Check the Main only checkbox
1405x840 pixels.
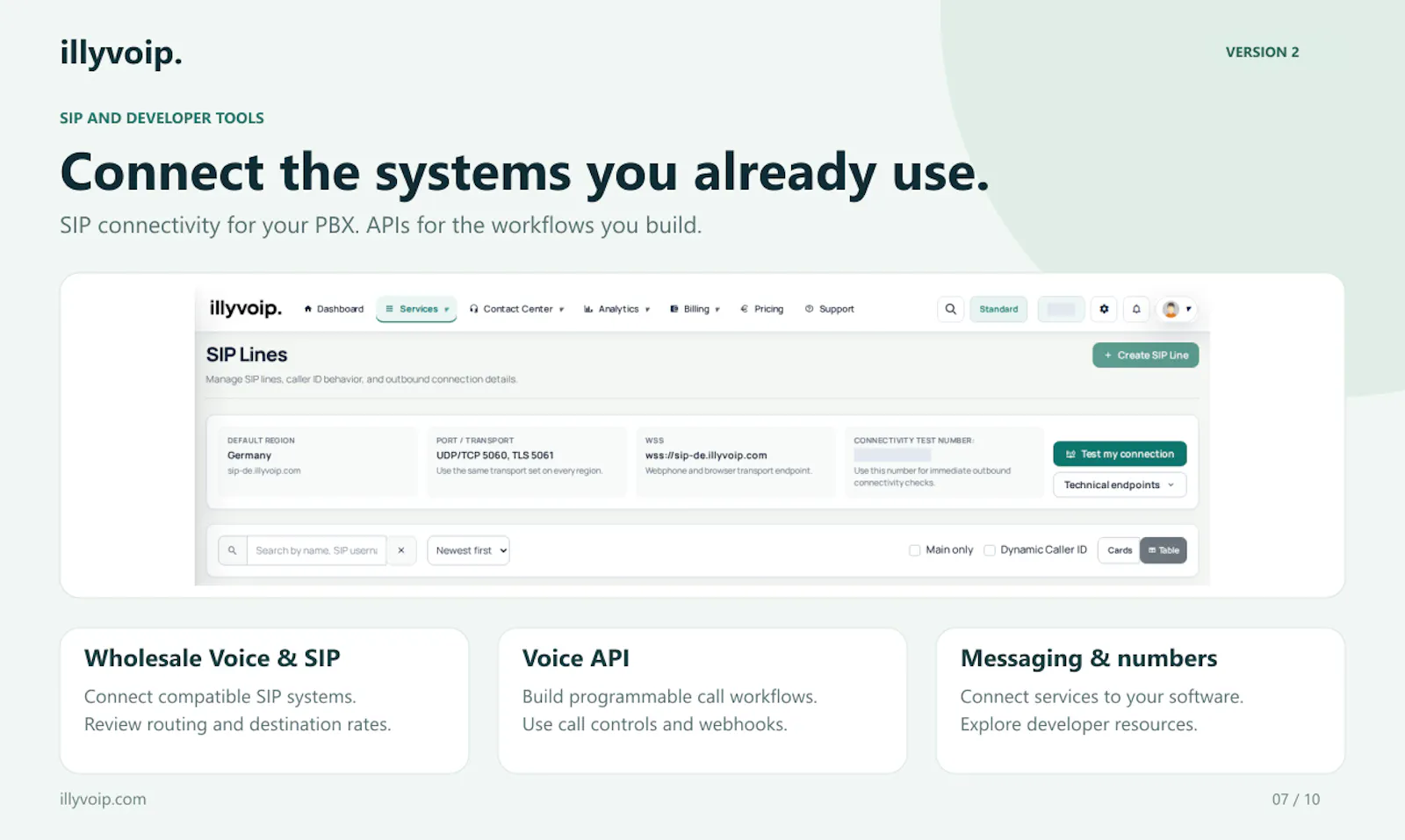(915, 550)
